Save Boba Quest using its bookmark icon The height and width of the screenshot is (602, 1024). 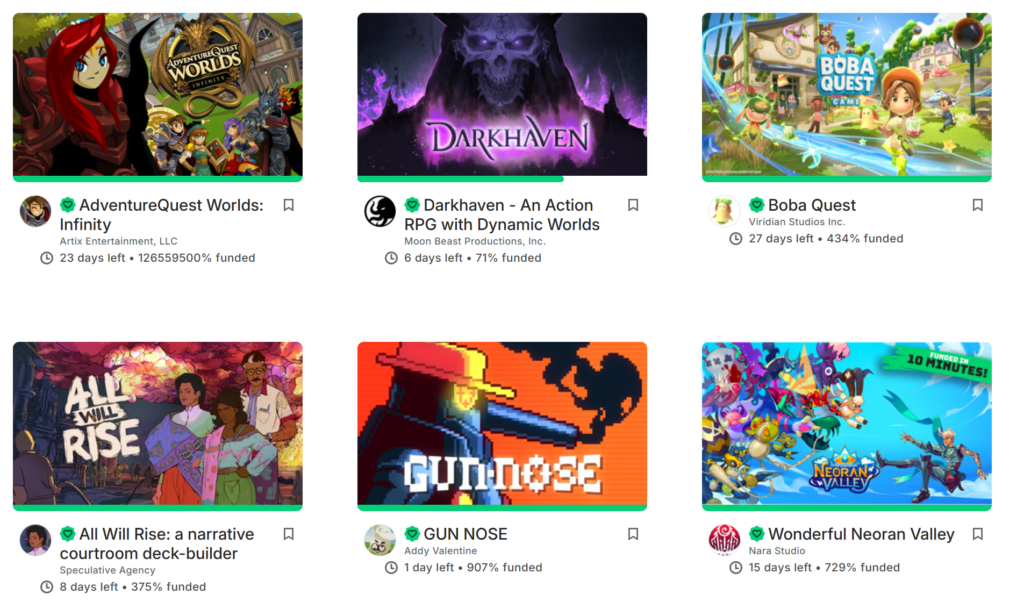pos(978,205)
